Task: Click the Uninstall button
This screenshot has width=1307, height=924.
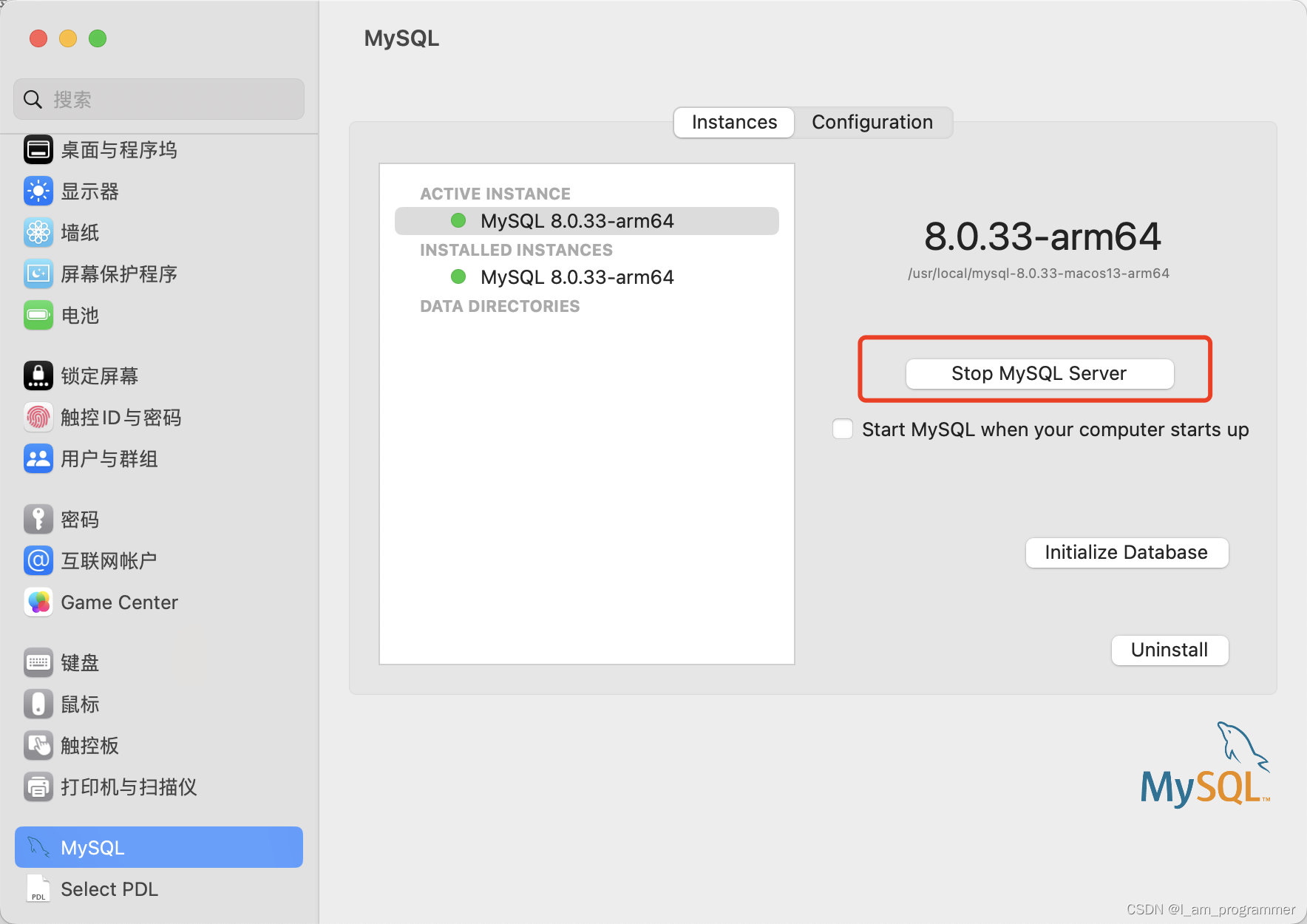Action: tap(1169, 650)
